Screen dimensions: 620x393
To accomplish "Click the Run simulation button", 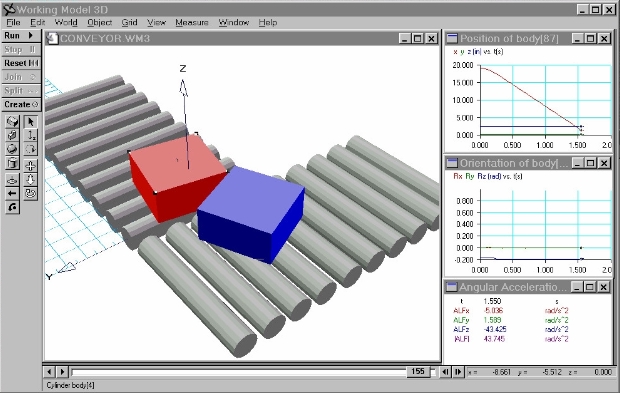I will pyautogui.click(x=21, y=36).
